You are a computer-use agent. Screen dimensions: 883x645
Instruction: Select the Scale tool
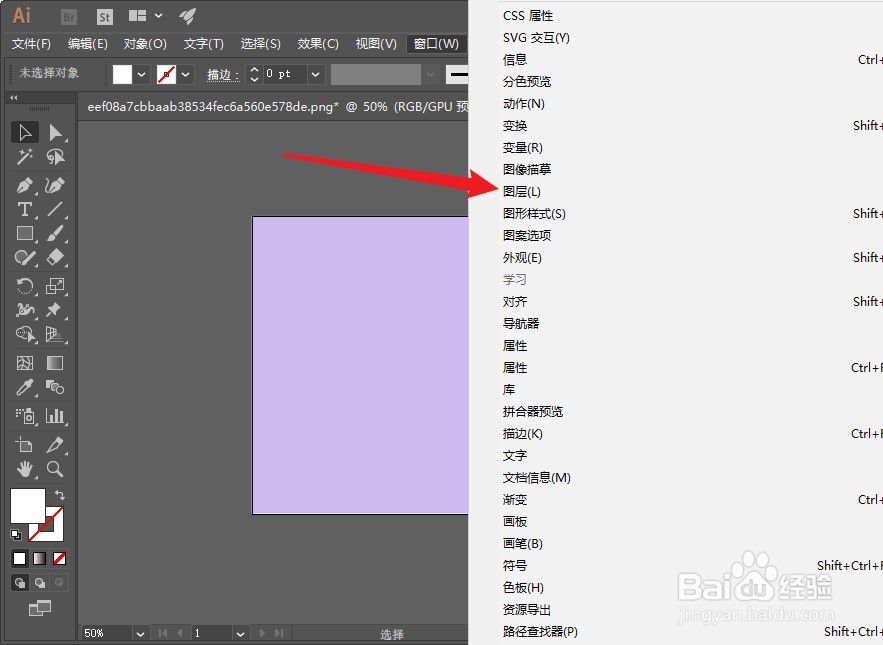tap(55, 286)
